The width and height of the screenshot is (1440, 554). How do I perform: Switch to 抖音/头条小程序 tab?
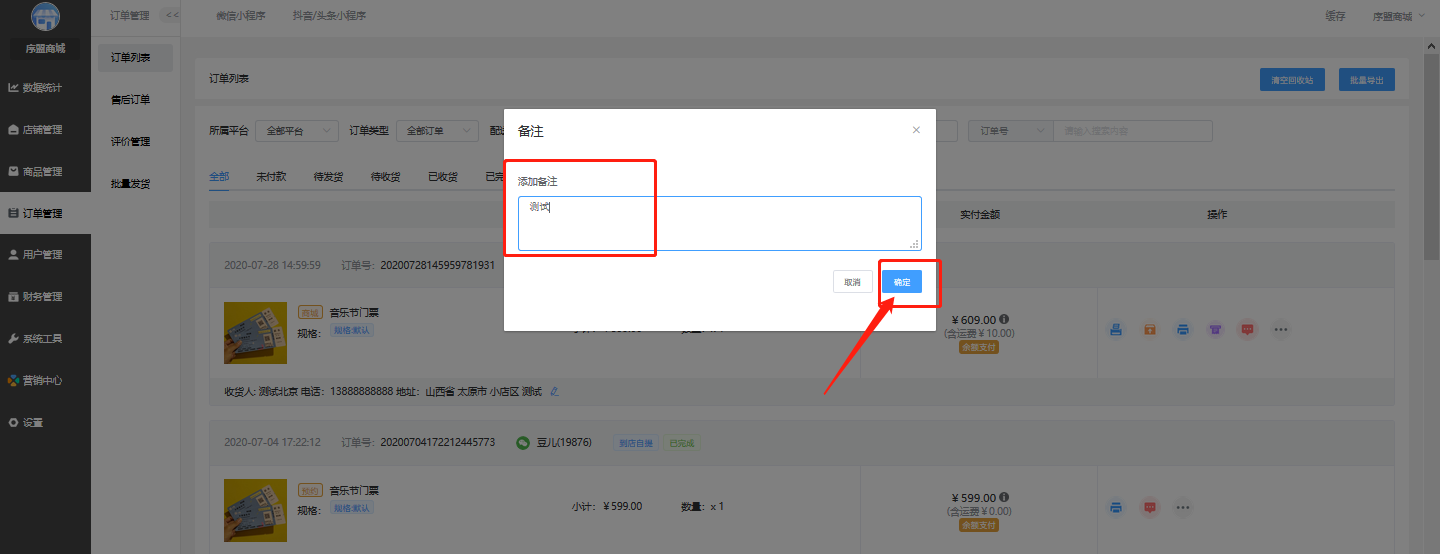tap(331, 16)
